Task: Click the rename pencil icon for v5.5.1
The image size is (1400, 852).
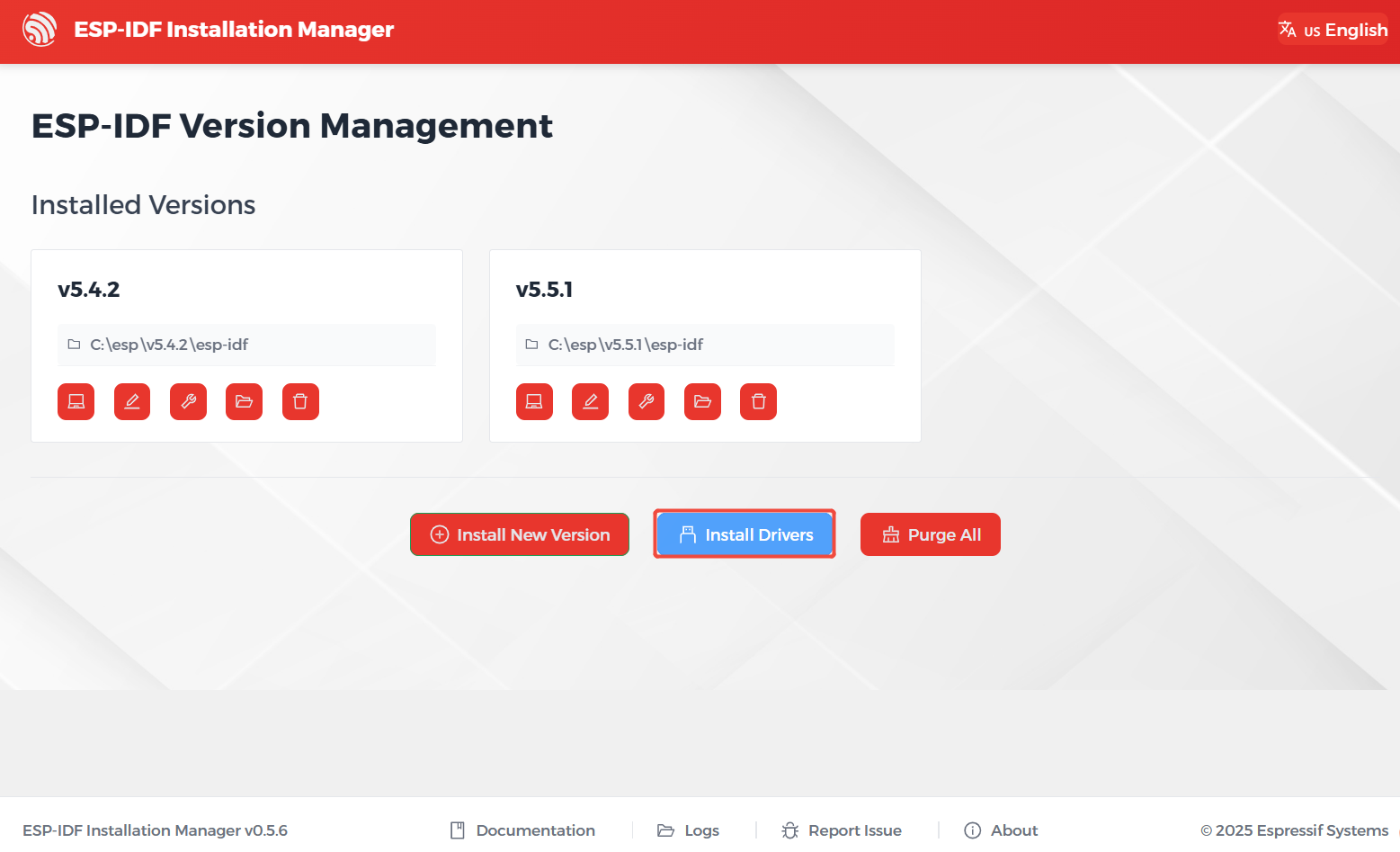Action: click(x=590, y=401)
